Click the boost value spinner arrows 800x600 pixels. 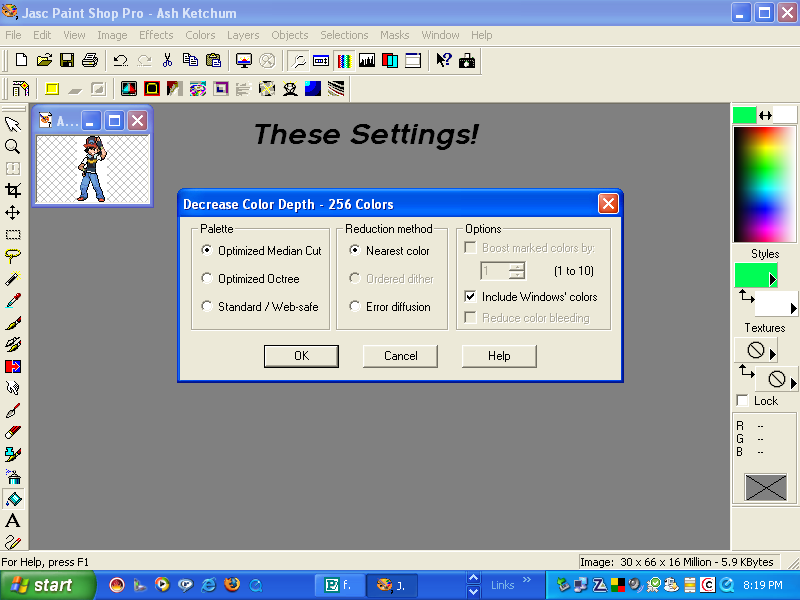coord(517,271)
